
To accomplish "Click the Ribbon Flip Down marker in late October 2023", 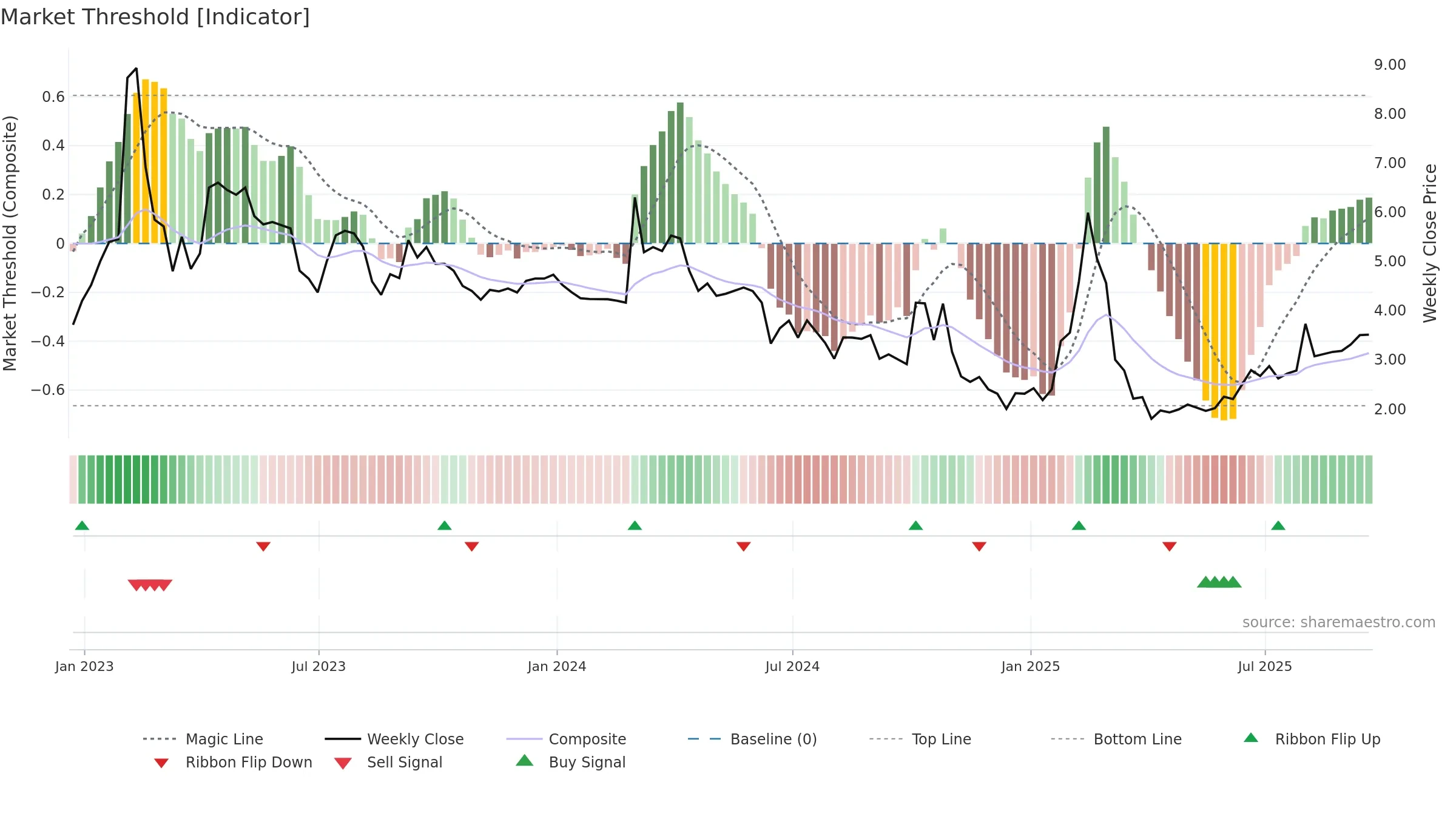I will tap(471, 547).
